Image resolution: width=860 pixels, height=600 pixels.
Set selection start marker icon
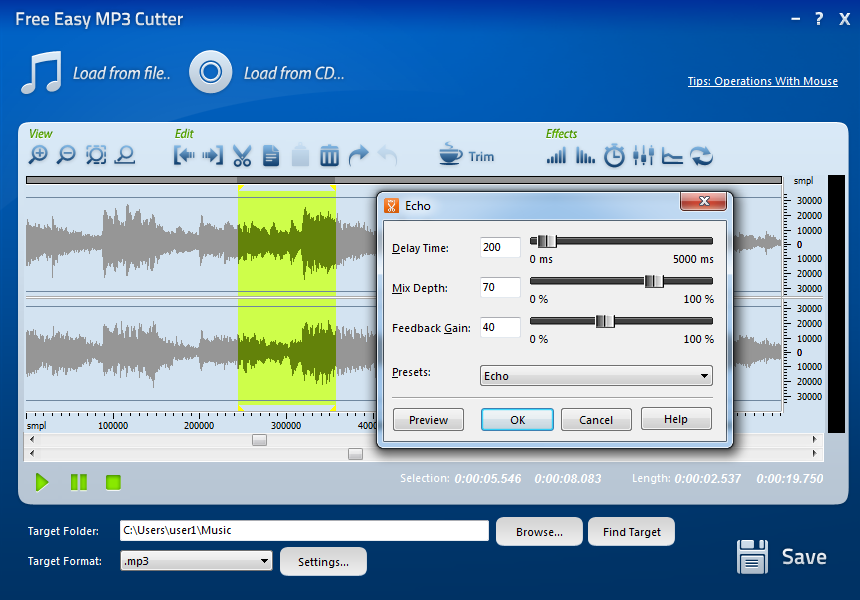[x=184, y=156]
